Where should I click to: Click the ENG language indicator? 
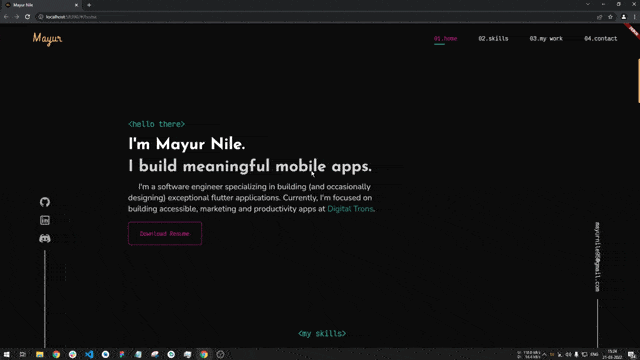point(594,354)
